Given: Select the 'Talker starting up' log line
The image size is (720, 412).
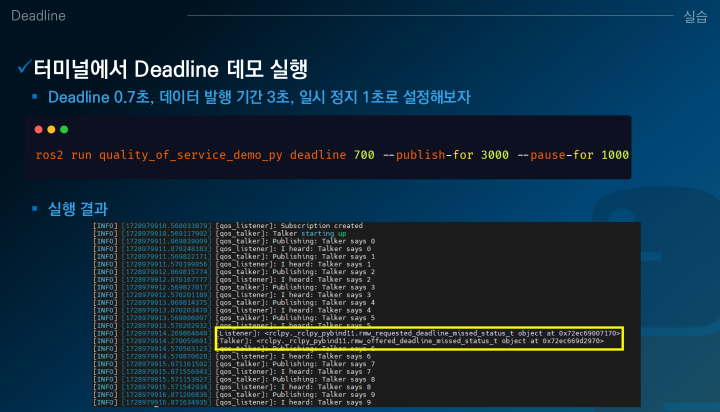Looking at the screenshot, I should (220, 233).
